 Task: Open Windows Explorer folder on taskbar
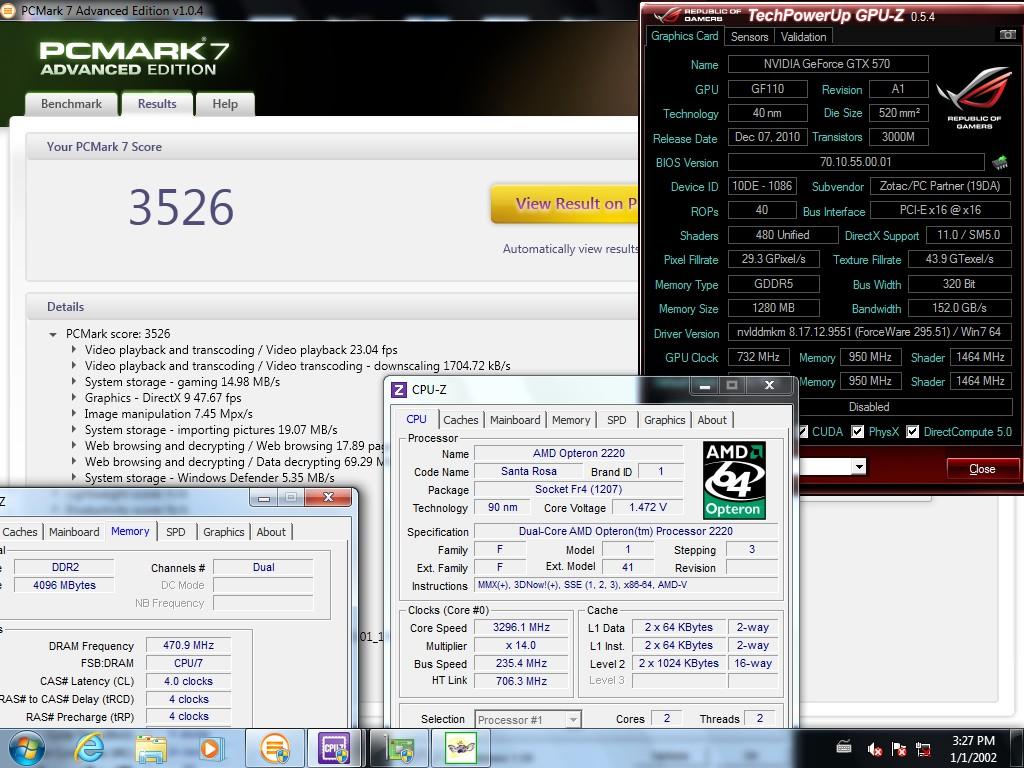pyautogui.click(x=151, y=748)
